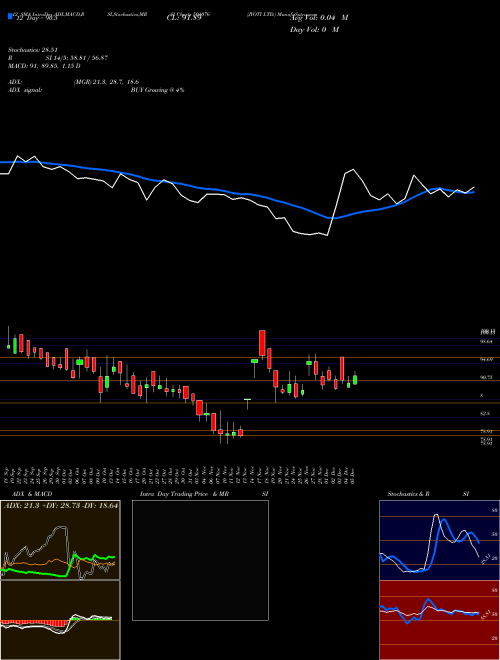Viewport: 500px width, 660px height.
Task: Click the last green candlestick on the chart
Action: [355, 380]
